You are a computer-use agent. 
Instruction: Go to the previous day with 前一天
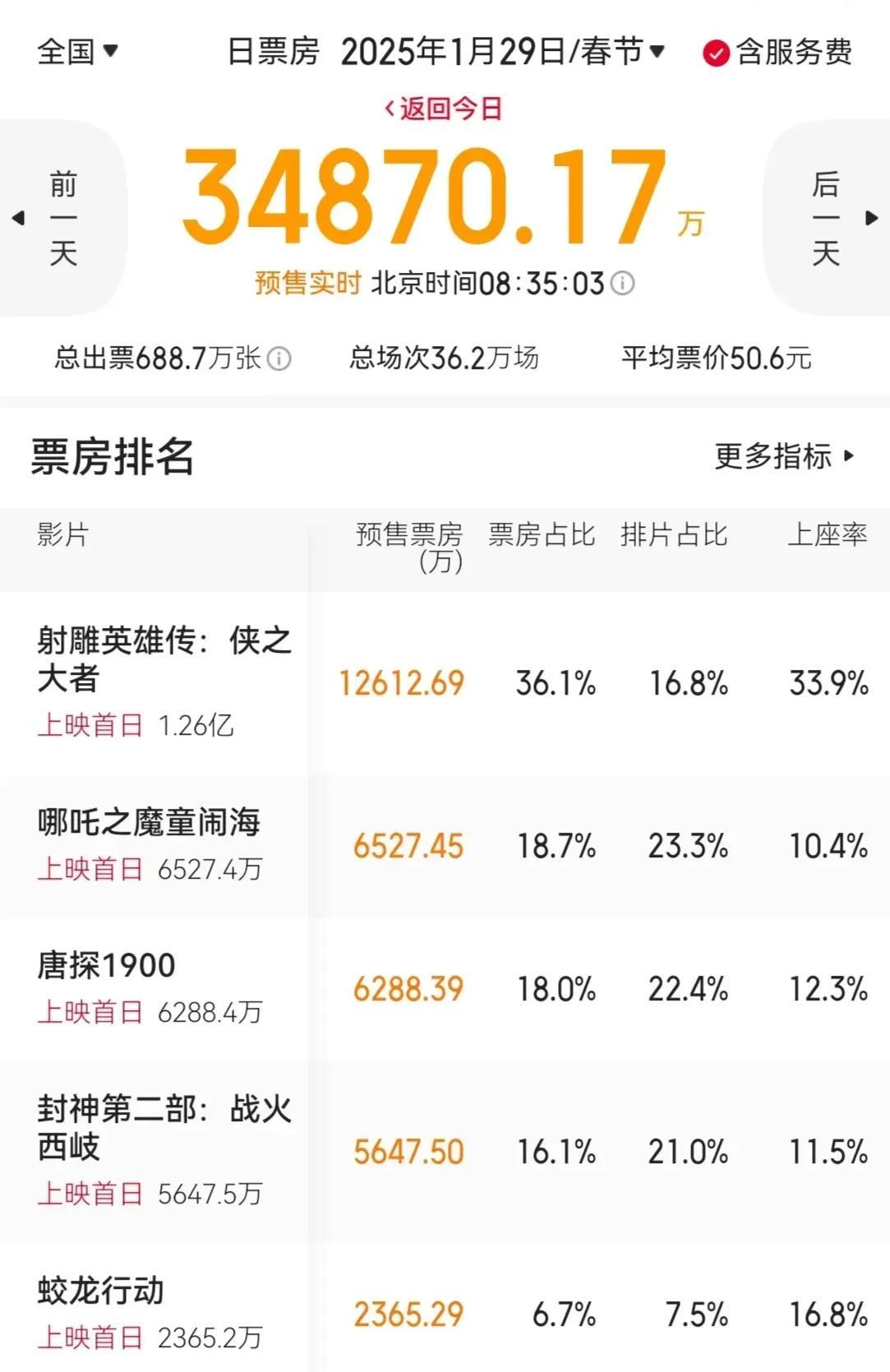coord(63,218)
